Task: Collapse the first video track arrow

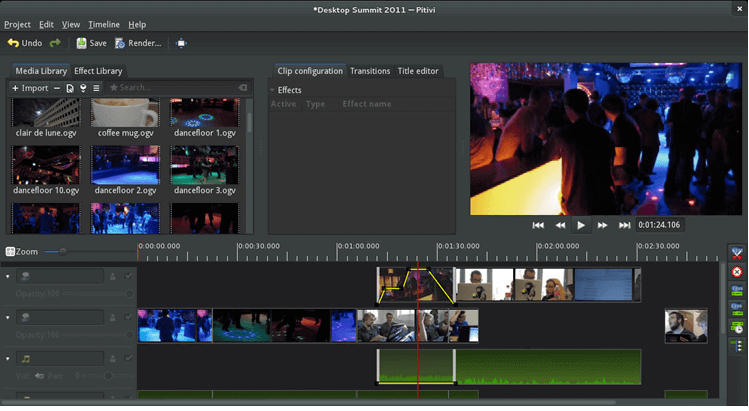Action: tap(8, 276)
